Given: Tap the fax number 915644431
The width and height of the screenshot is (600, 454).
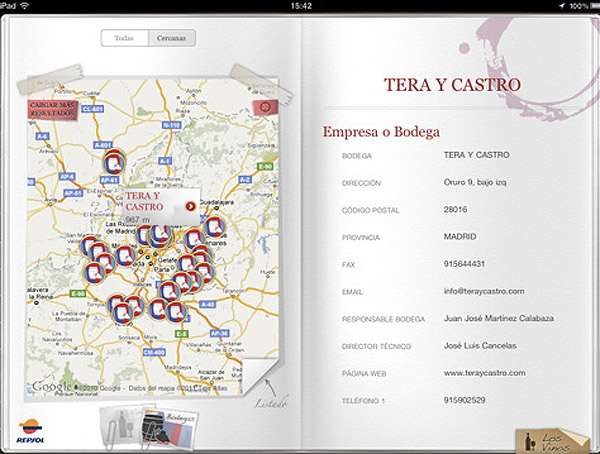Looking at the screenshot, I should point(465,264).
